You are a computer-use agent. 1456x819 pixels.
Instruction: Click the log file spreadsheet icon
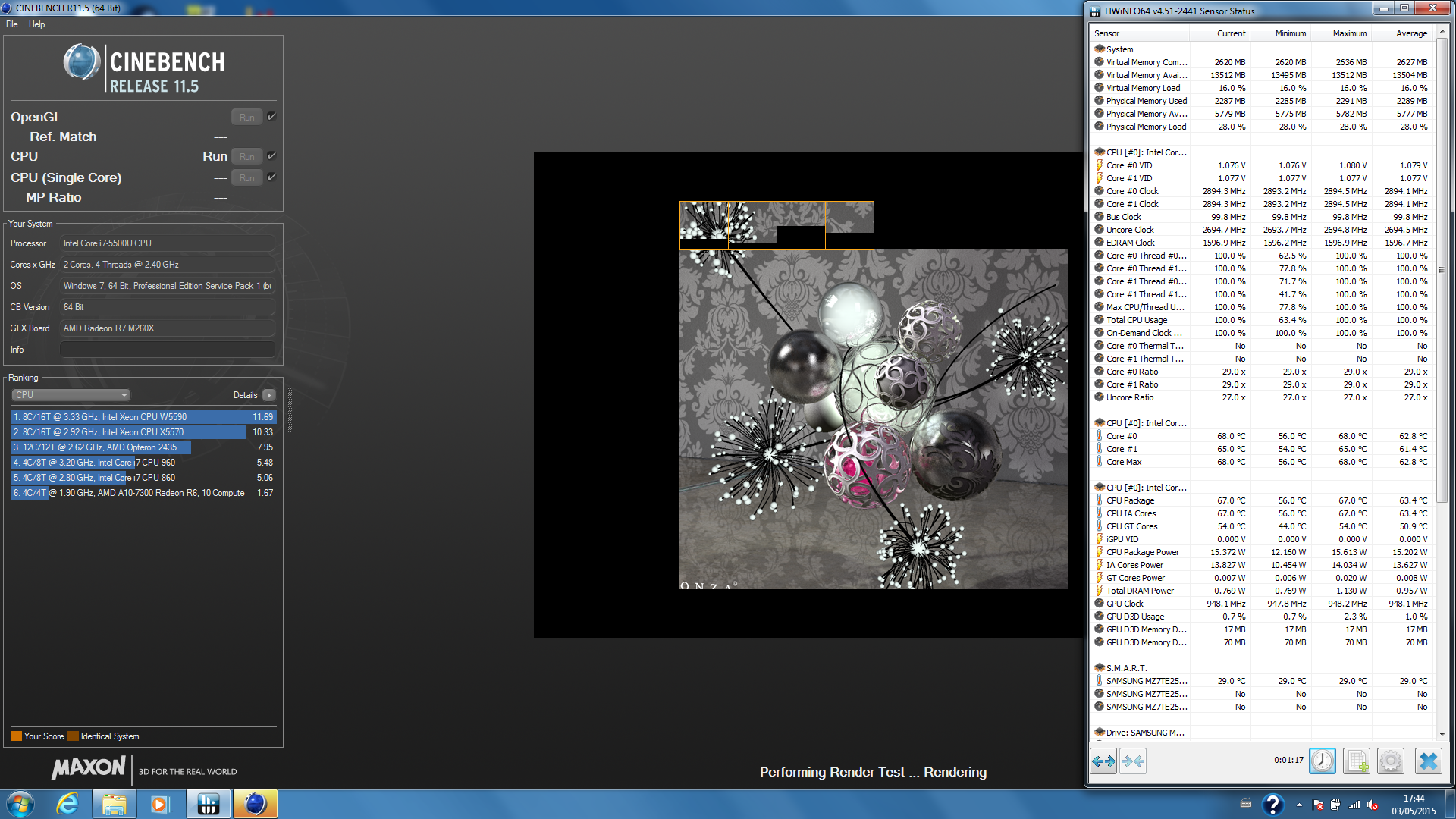1357,761
